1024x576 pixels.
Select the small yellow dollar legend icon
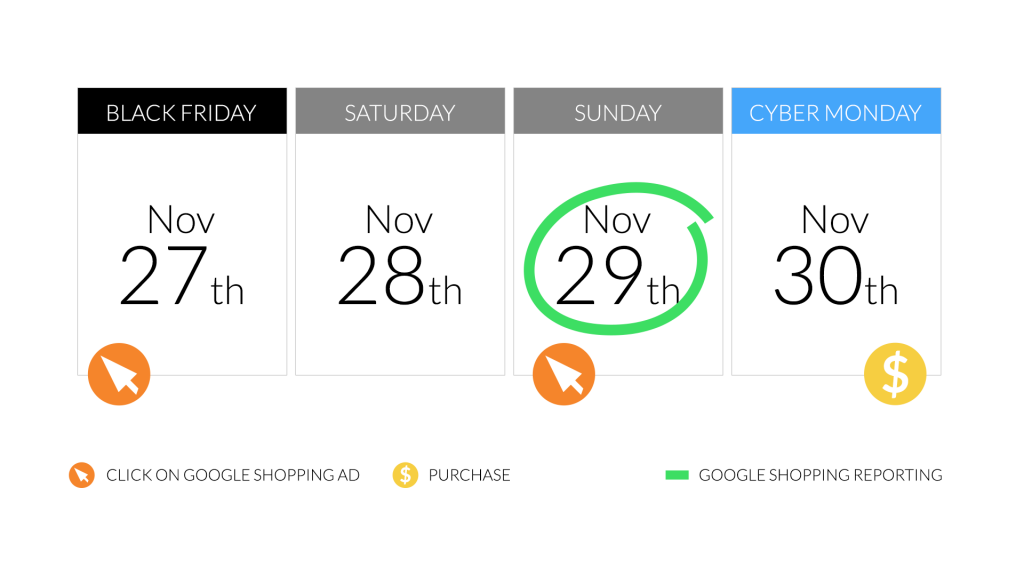pyautogui.click(x=405, y=475)
